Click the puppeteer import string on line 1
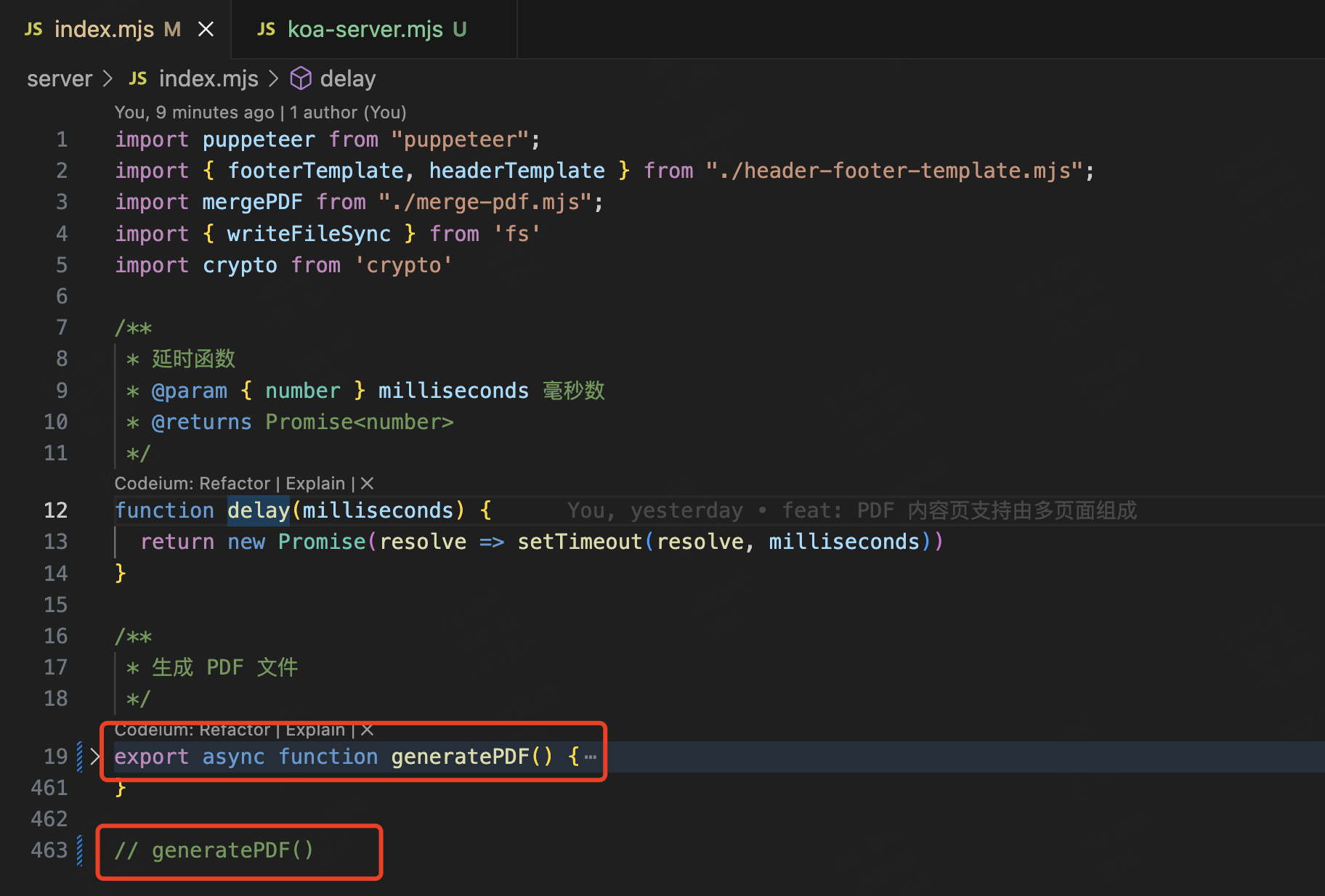 (x=459, y=139)
